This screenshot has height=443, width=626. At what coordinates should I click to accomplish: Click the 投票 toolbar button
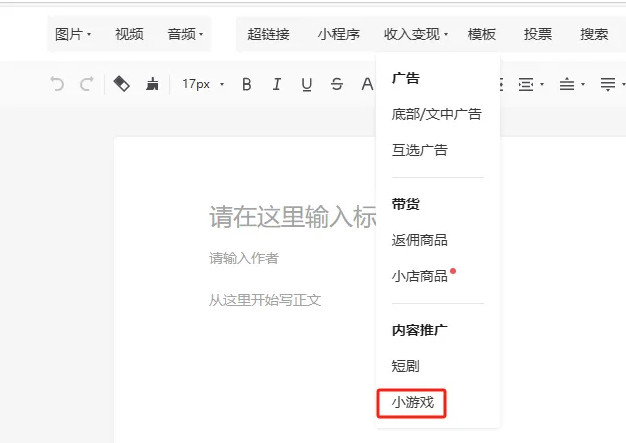pyautogui.click(x=538, y=34)
